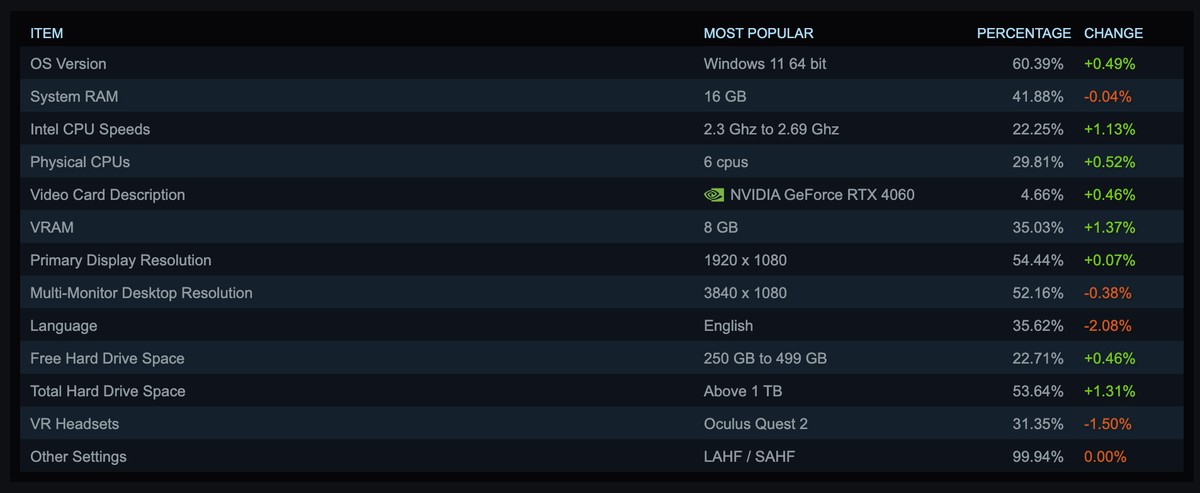
Task: Click the ITEM column header
Action: pos(46,33)
